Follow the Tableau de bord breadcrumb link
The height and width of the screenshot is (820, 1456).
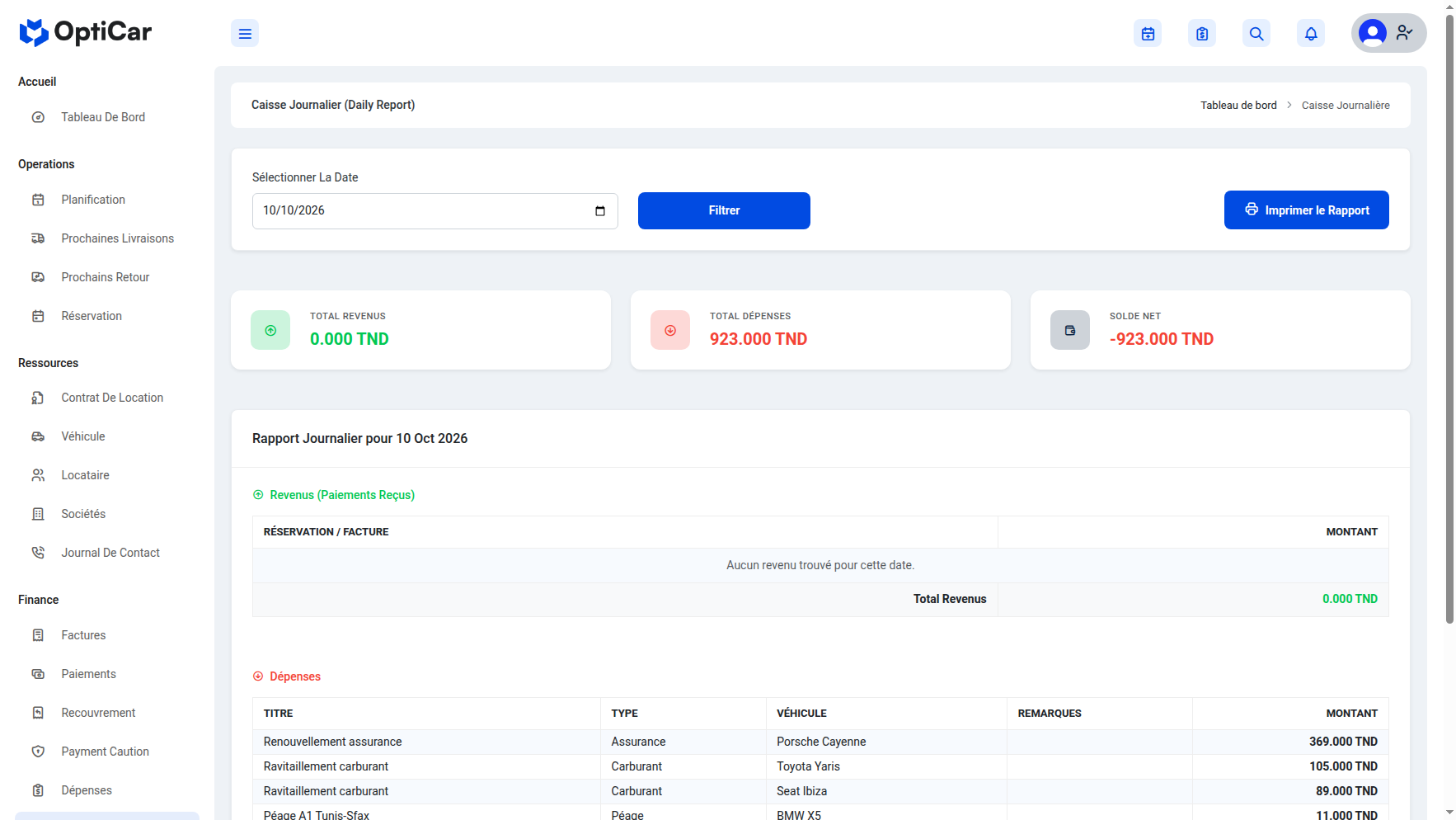click(1238, 105)
